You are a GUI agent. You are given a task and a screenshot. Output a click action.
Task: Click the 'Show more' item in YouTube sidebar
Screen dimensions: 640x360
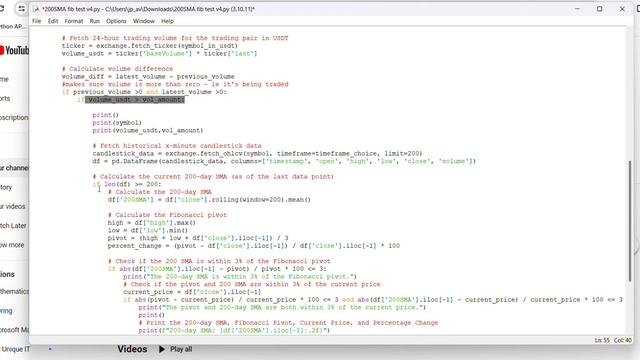coord(12,245)
